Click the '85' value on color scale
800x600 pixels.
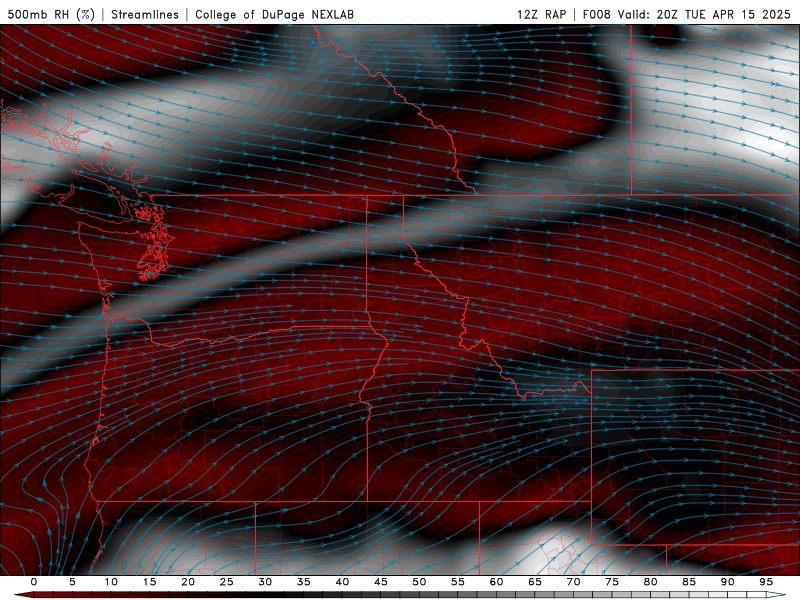coord(689,582)
